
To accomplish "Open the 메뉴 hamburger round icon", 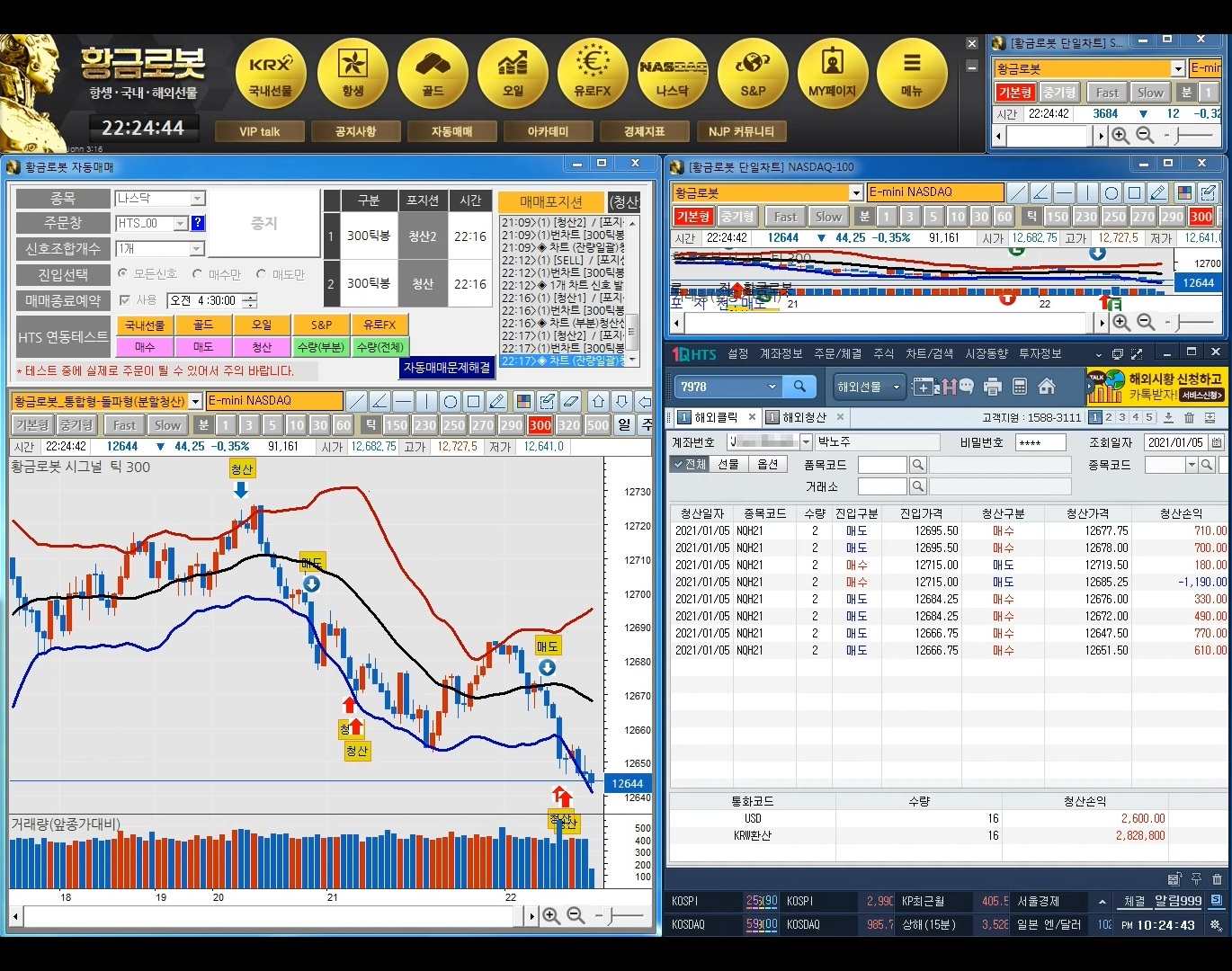I will tap(912, 75).
